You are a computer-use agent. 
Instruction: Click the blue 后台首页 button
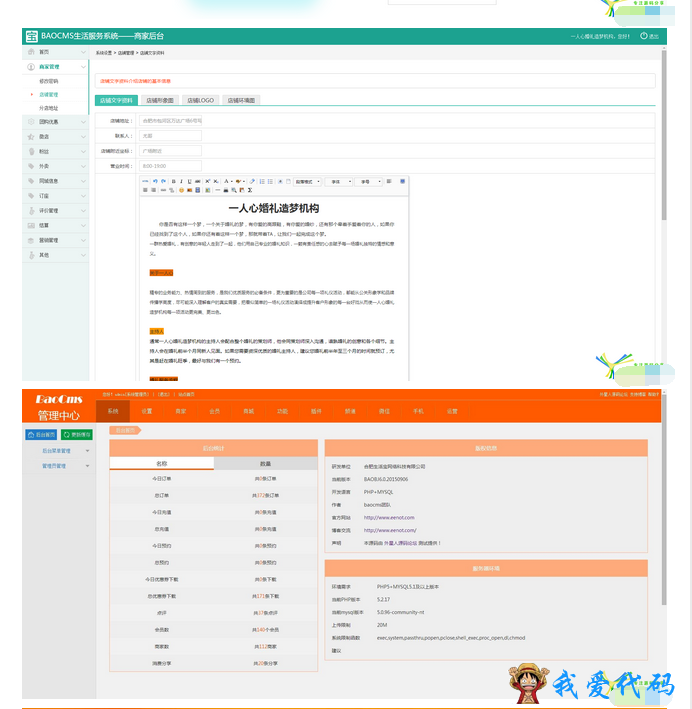tap(41, 435)
